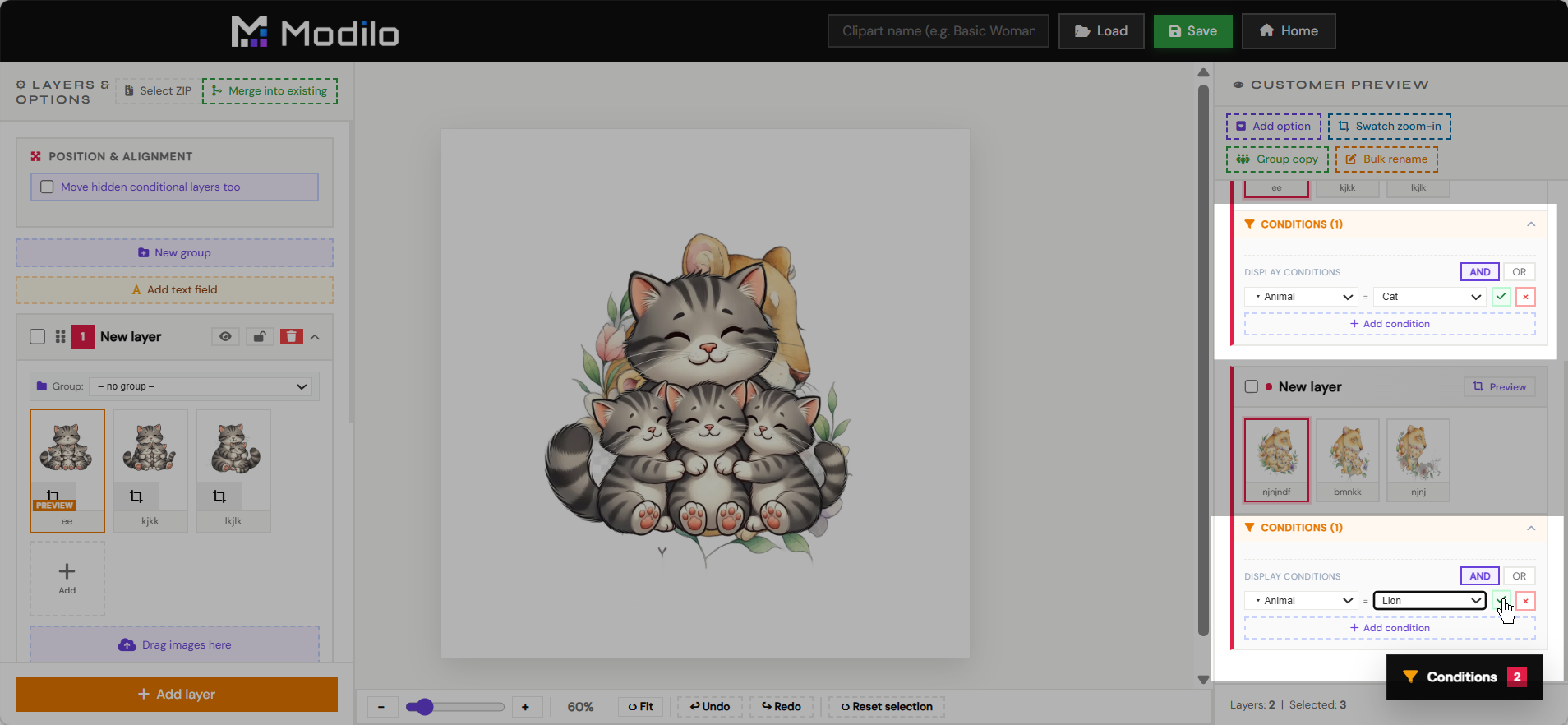1568x725 pixels.
Task: Click the orange Add layer button
Action: [x=177, y=695]
